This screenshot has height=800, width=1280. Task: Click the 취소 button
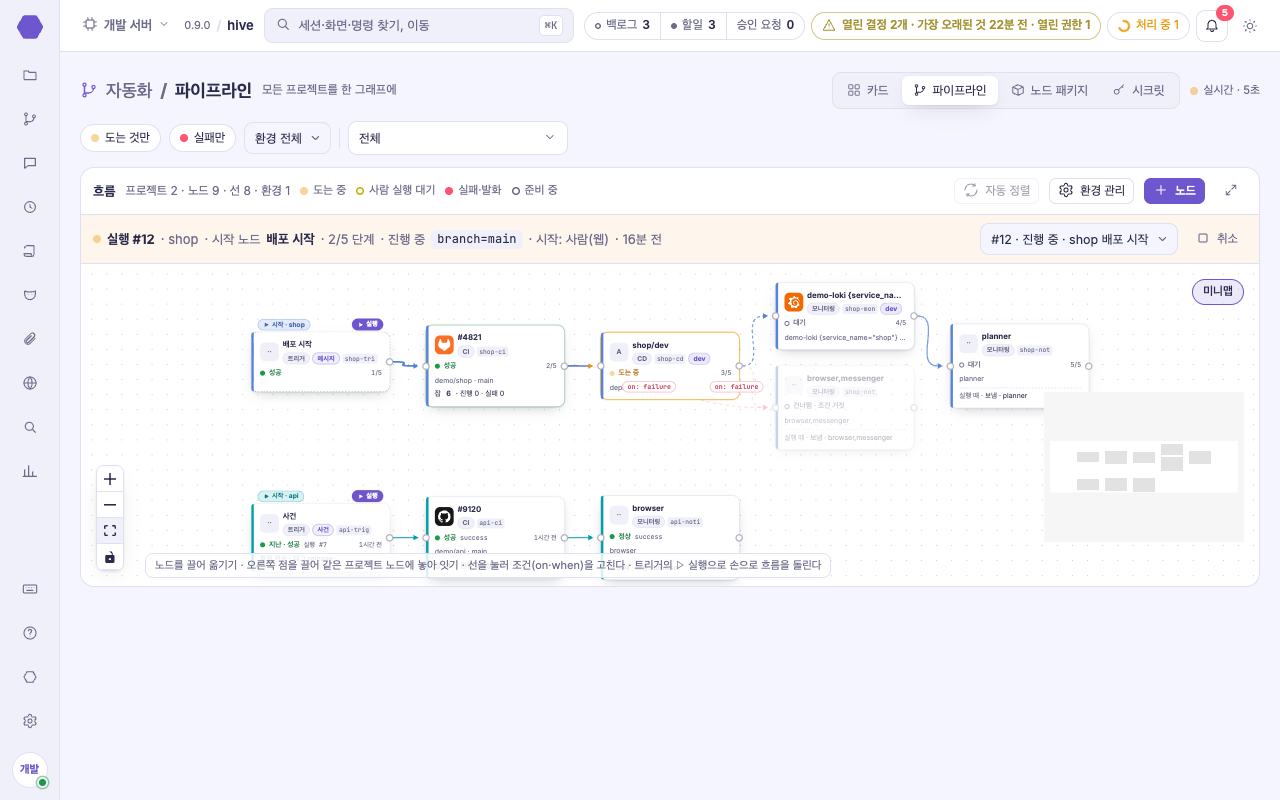click(1218, 238)
